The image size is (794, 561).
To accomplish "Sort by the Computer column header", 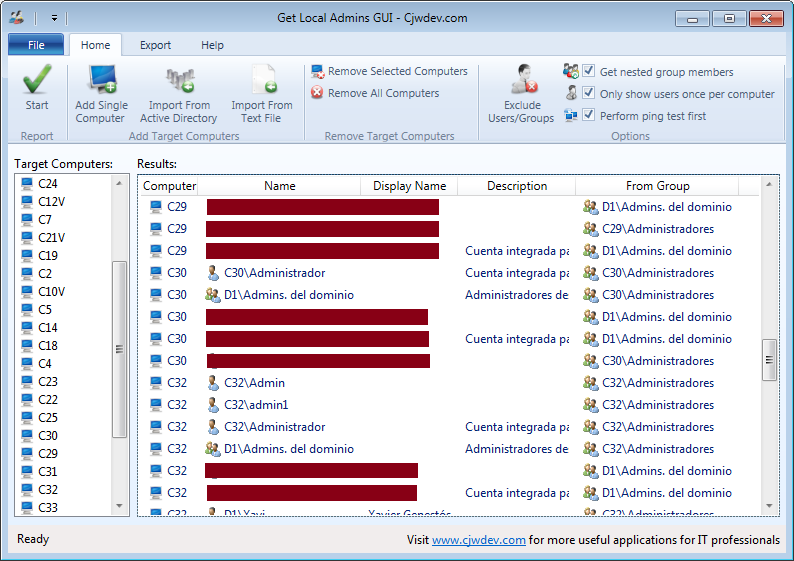I will (x=169, y=186).
